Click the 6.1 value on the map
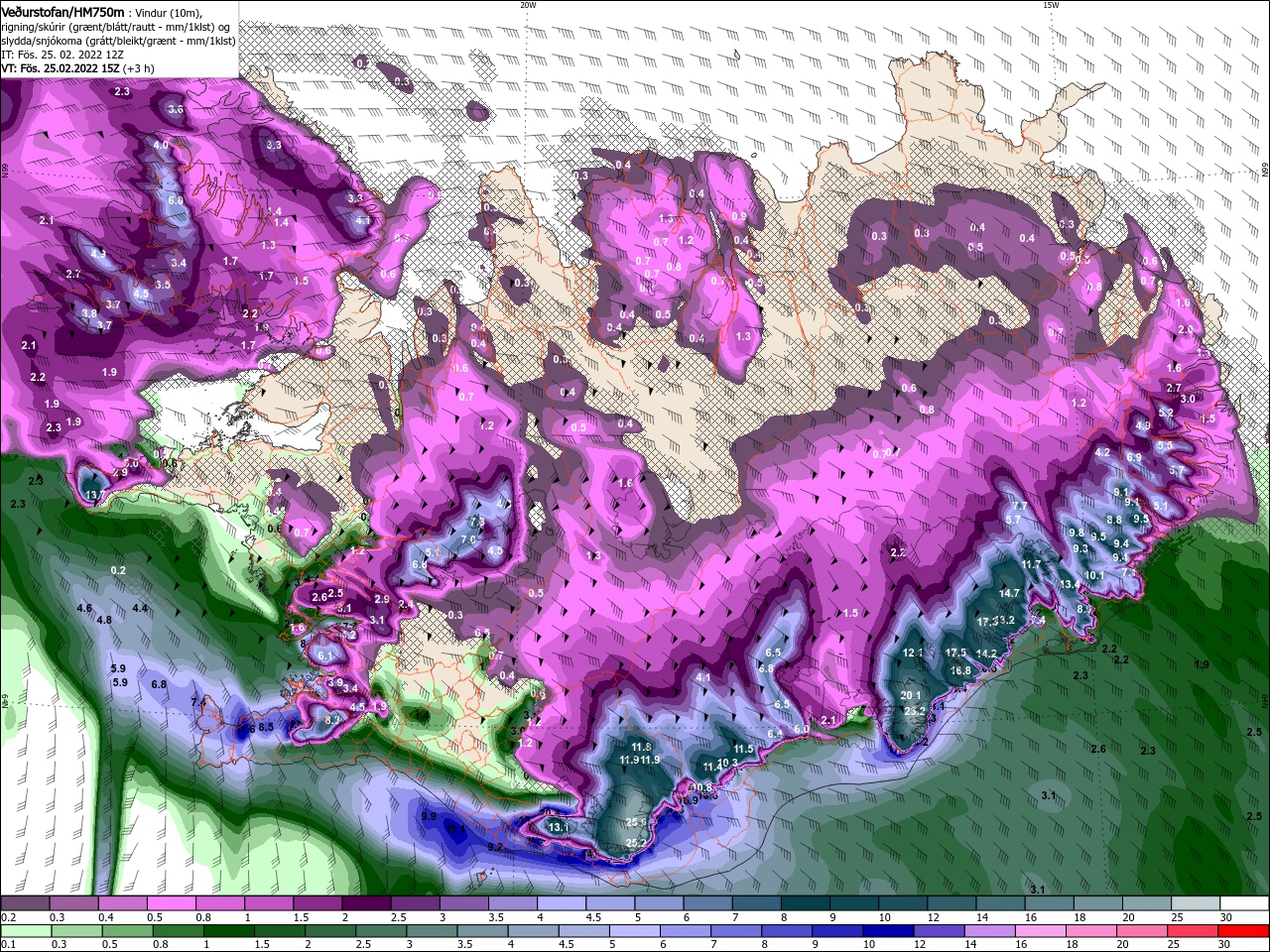Viewport: 1270px width, 952px height. tap(325, 656)
